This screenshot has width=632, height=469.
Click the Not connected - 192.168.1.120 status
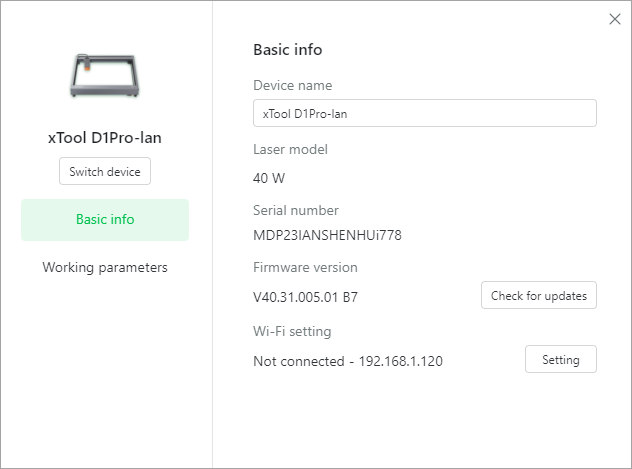(x=348, y=361)
